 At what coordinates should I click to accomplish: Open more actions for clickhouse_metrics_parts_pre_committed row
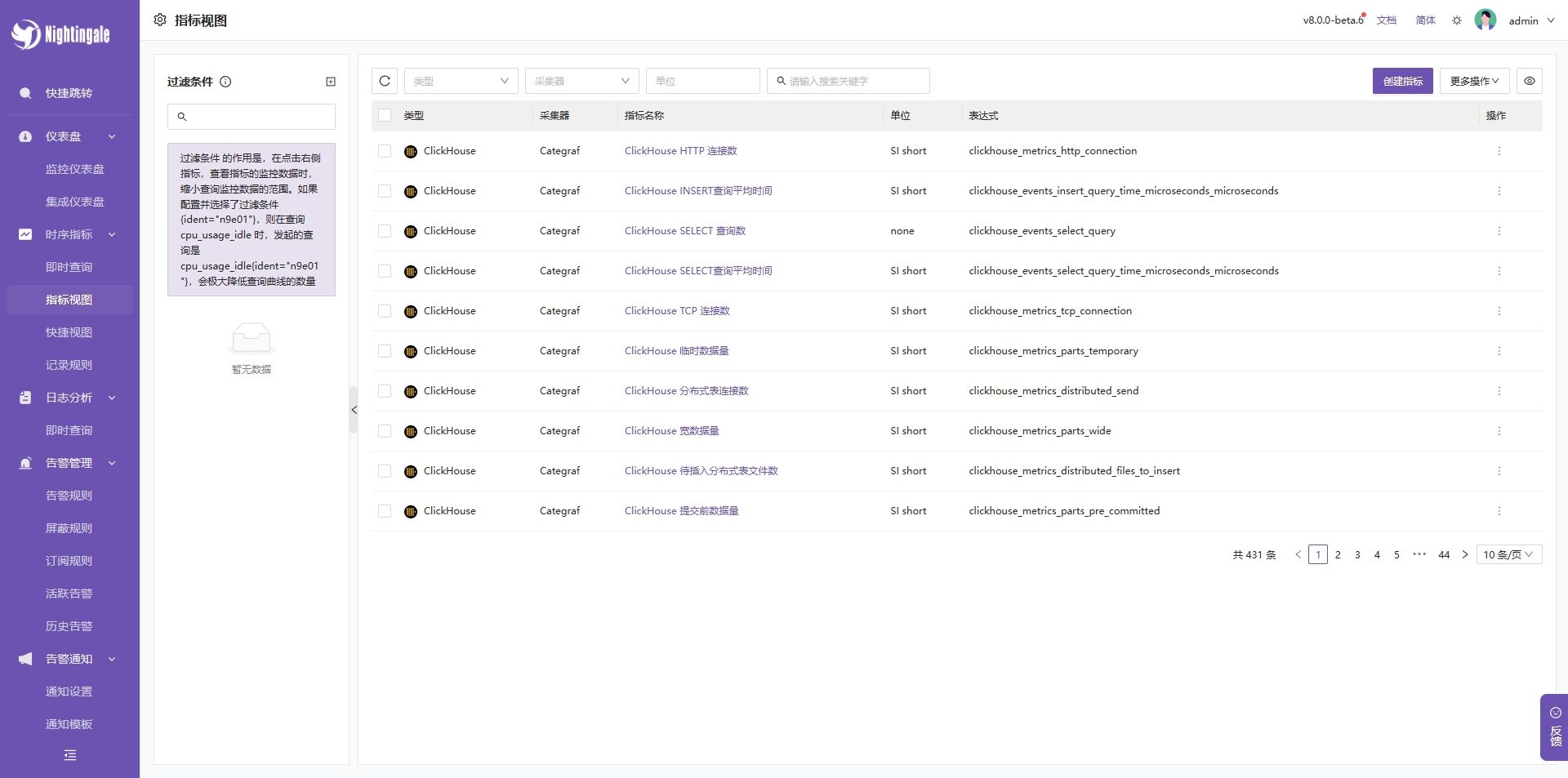point(1499,511)
